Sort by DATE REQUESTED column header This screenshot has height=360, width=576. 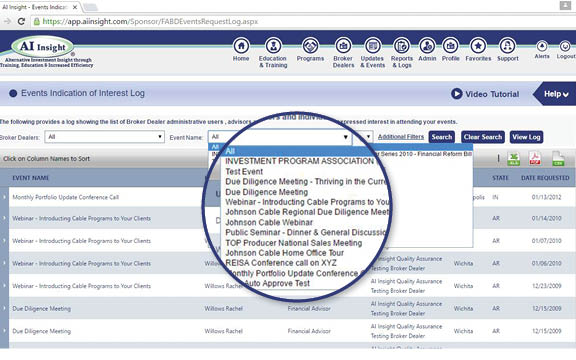click(x=545, y=178)
